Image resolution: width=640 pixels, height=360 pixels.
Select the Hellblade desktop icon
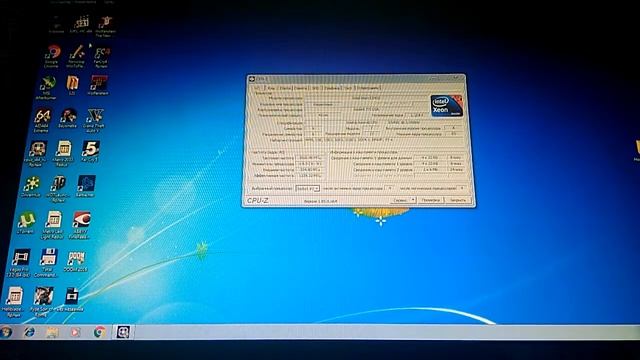tap(14, 302)
